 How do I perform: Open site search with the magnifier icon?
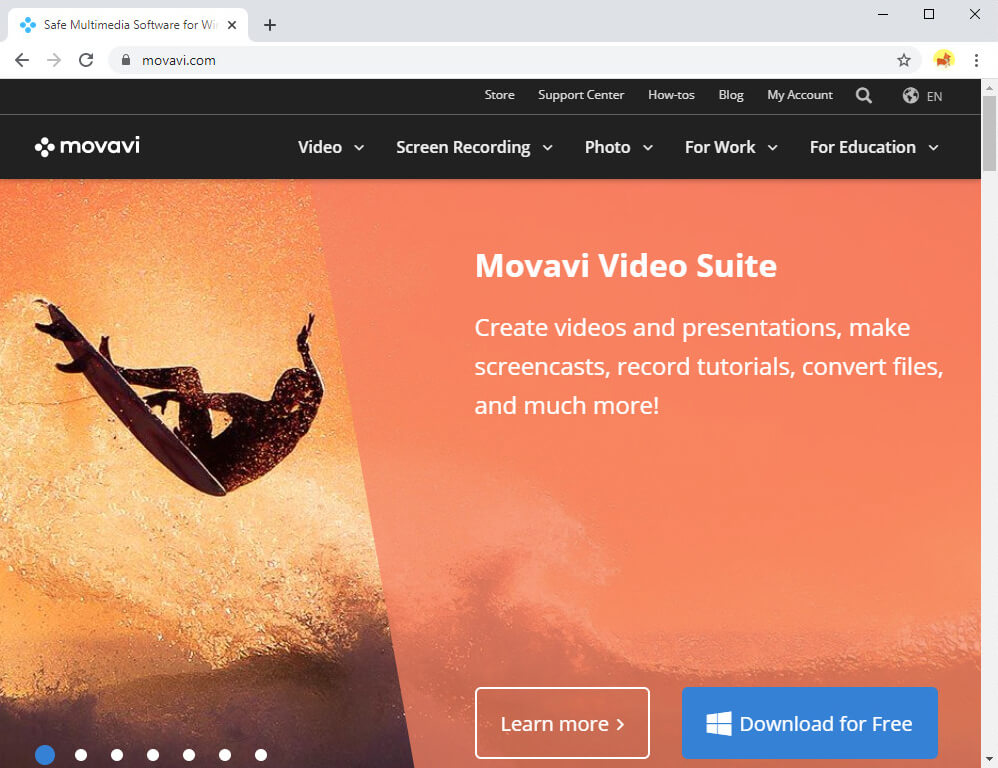[864, 95]
